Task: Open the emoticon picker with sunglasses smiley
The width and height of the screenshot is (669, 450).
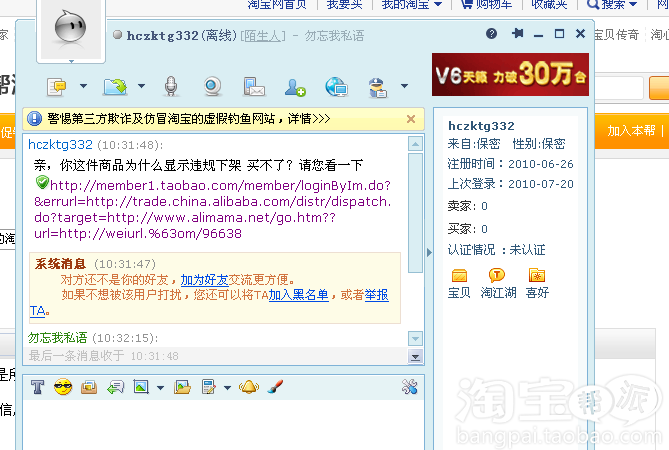Action: 63,386
